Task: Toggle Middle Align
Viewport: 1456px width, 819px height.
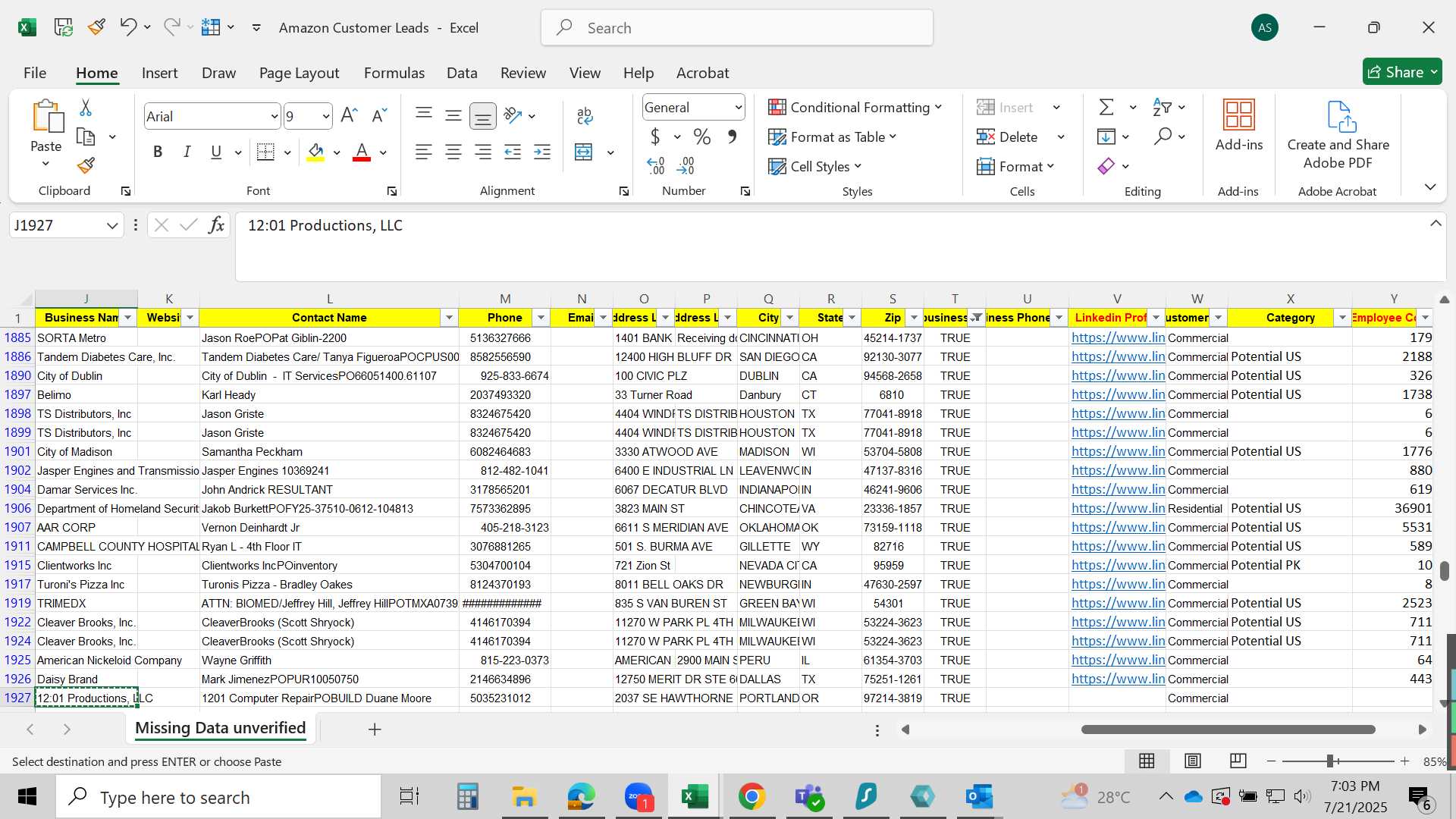Action: tap(453, 115)
